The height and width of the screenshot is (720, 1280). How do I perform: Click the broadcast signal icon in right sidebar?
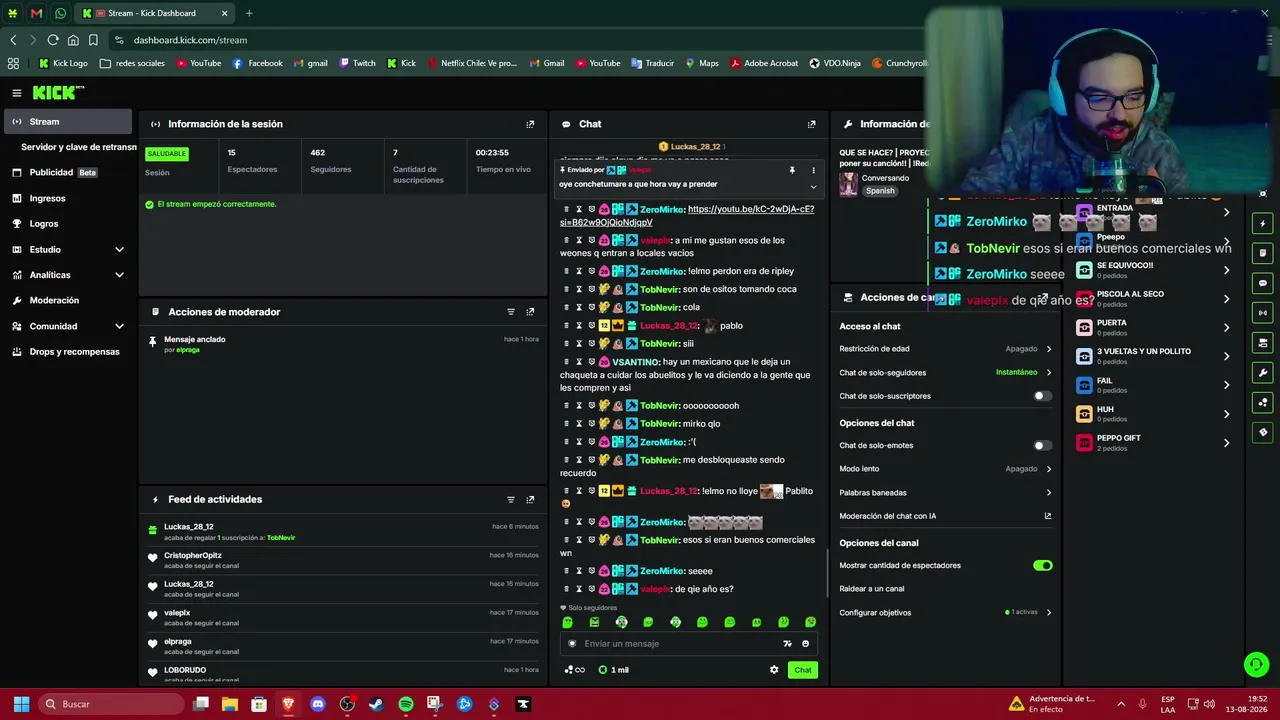pyautogui.click(x=1263, y=313)
